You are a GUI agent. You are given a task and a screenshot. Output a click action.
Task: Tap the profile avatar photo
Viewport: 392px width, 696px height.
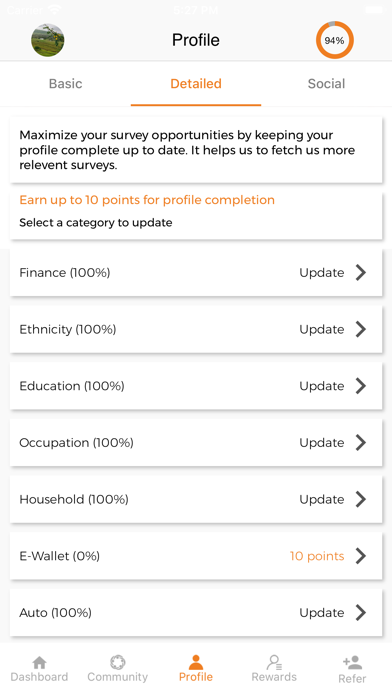coord(48,40)
